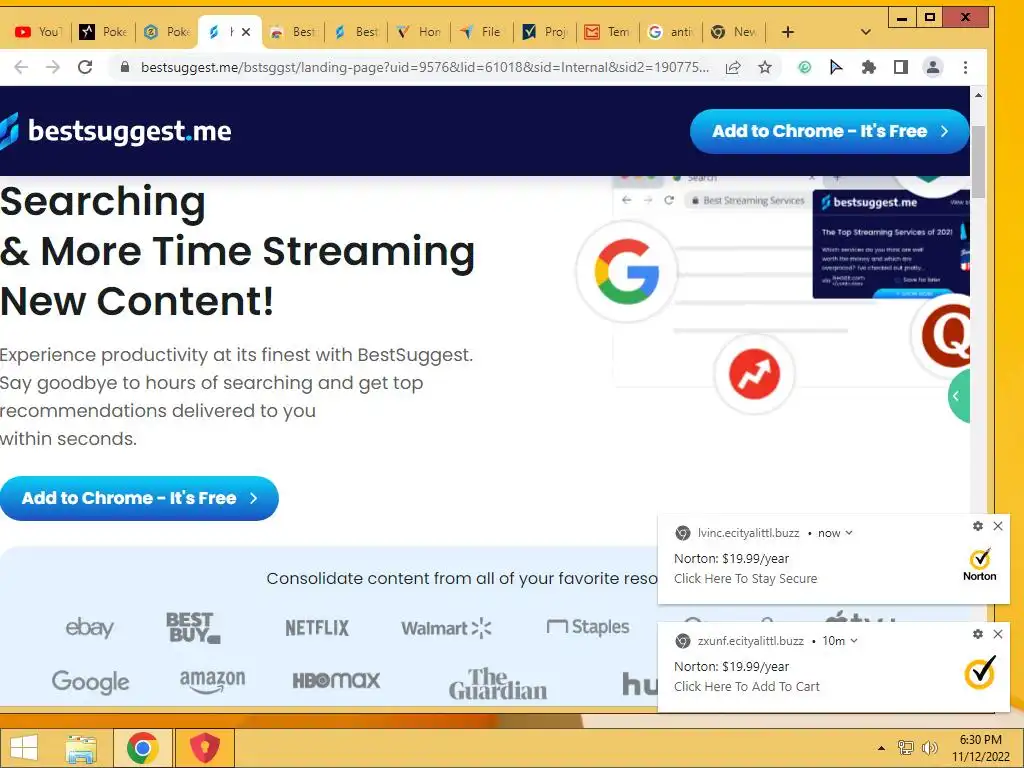Click the network icon in system tray
The image size is (1024, 768).
[906, 748]
